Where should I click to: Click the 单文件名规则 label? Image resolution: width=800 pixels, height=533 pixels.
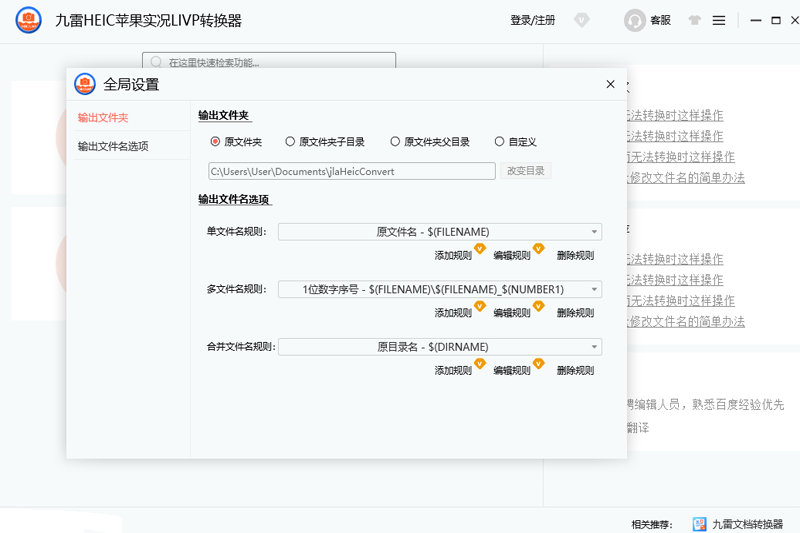[237, 232]
